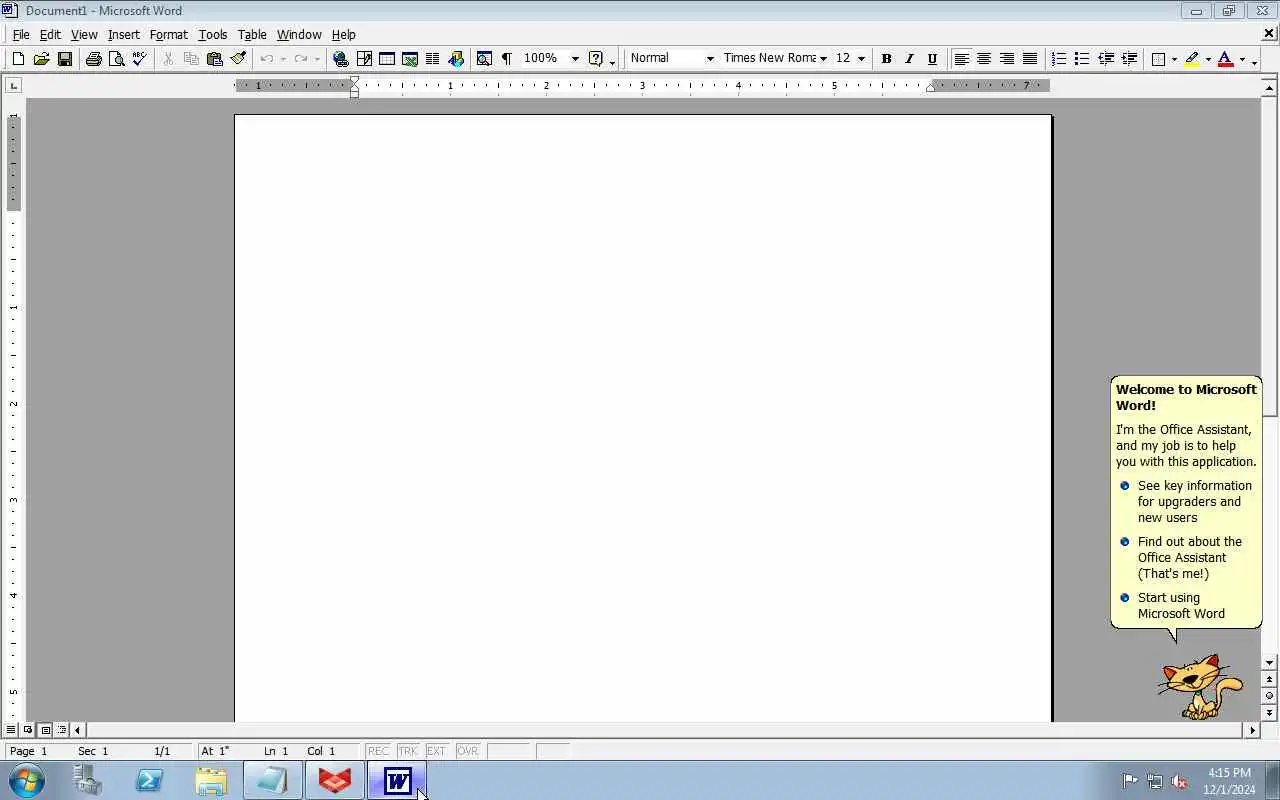Open Windows Explorer from taskbar

tap(211, 780)
